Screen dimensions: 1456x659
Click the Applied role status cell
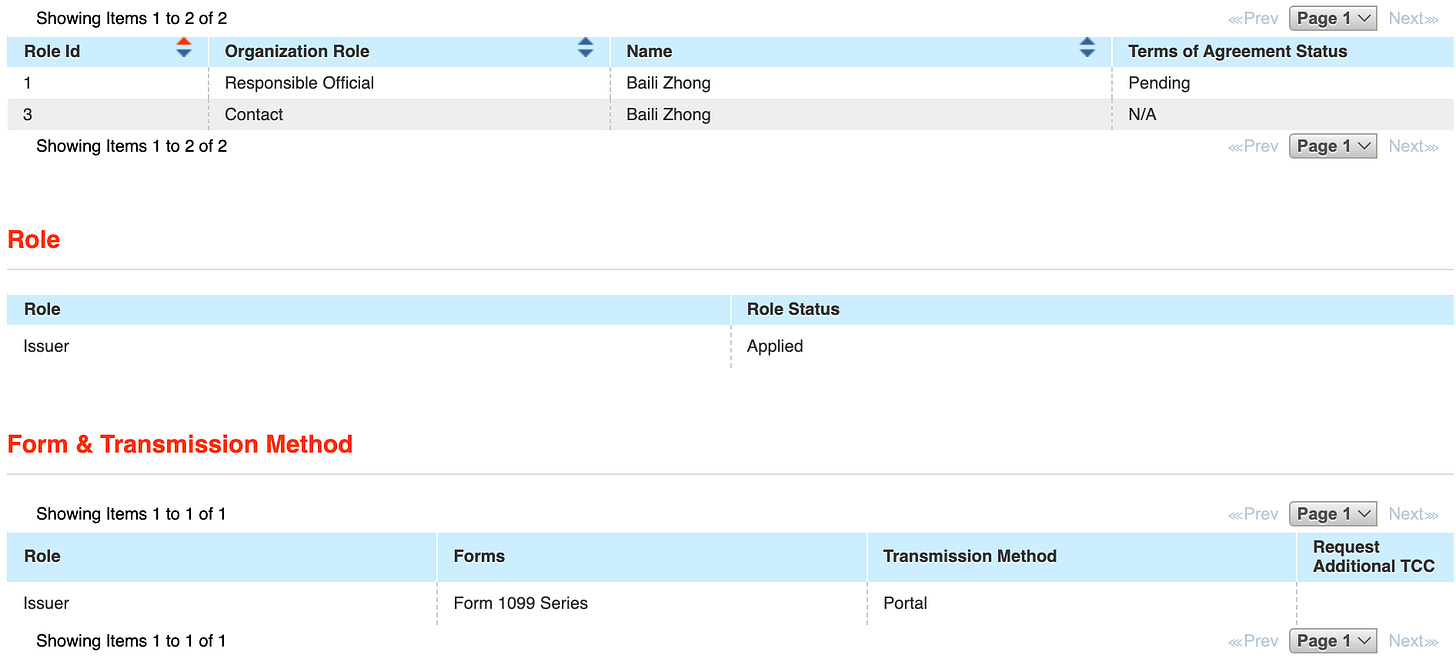point(775,345)
